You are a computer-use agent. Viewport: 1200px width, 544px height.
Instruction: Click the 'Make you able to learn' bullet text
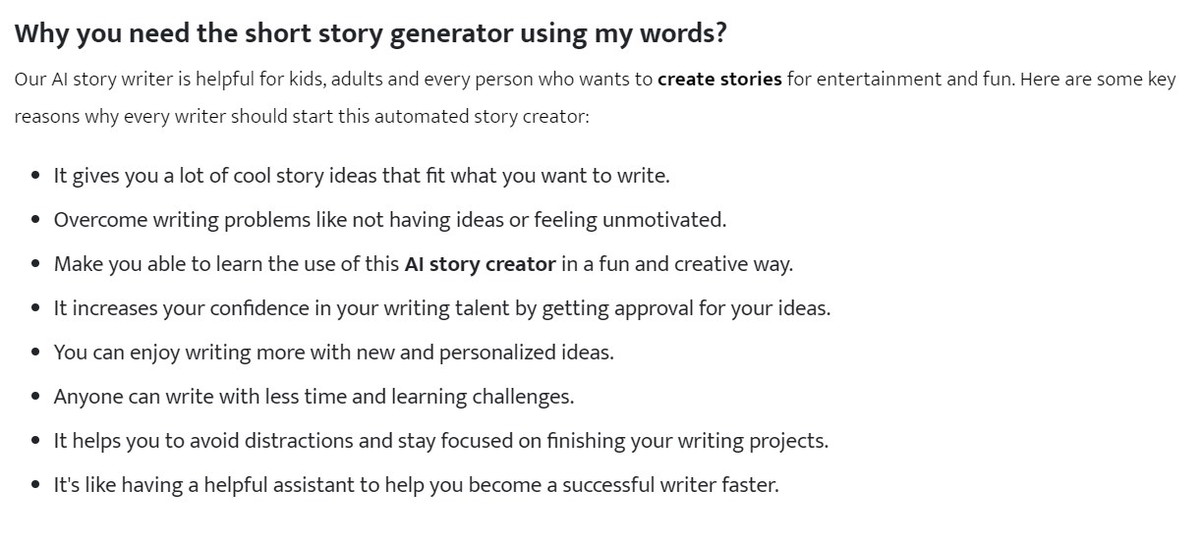pos(423,265)
